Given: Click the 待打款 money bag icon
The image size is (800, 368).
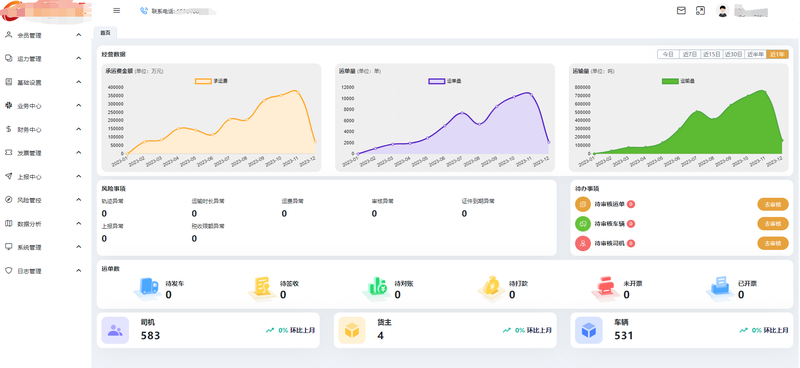Looking at the screenshot, I should tap(492, 288).
